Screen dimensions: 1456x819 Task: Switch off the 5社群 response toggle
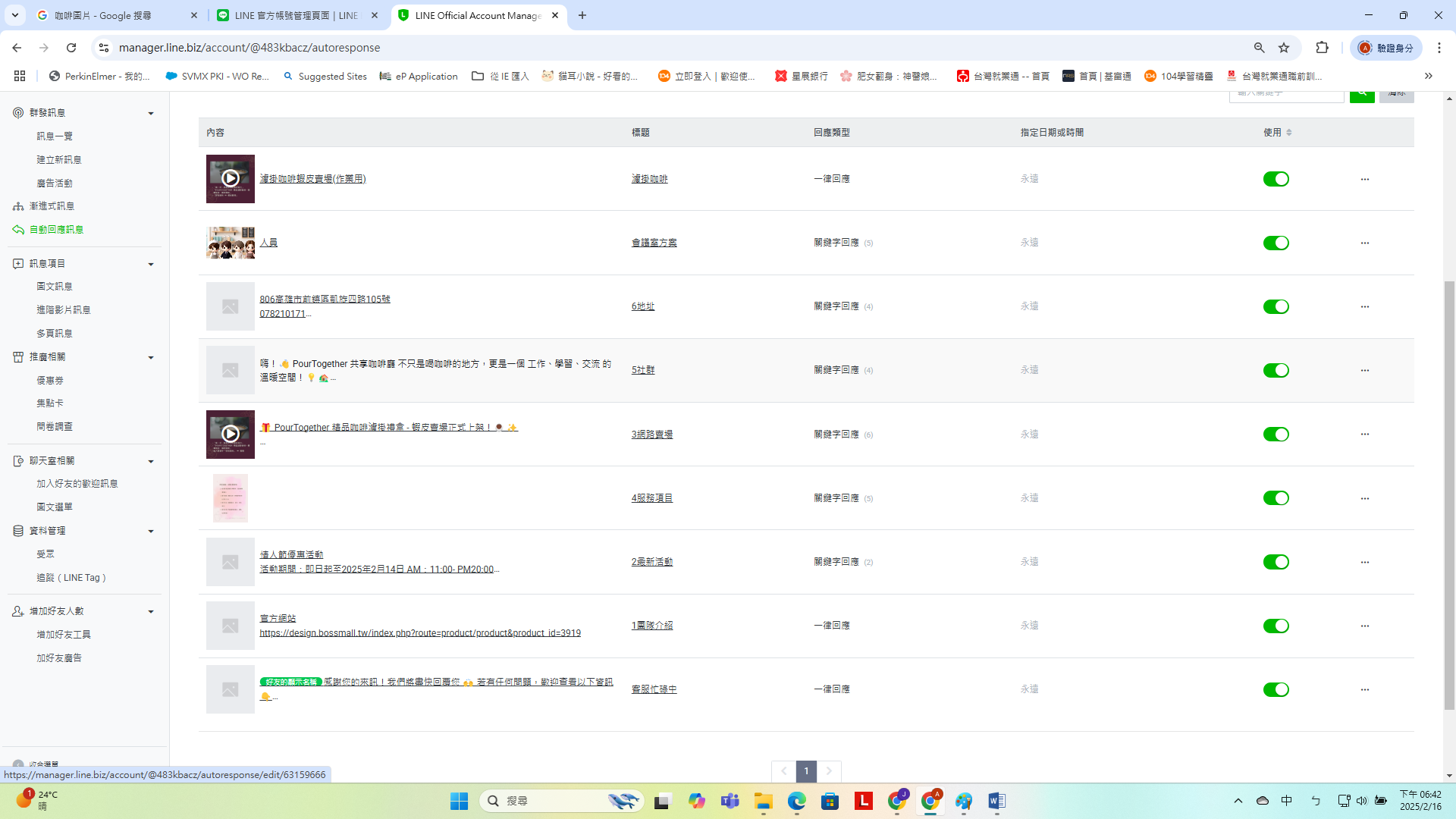click(1276, 370)
